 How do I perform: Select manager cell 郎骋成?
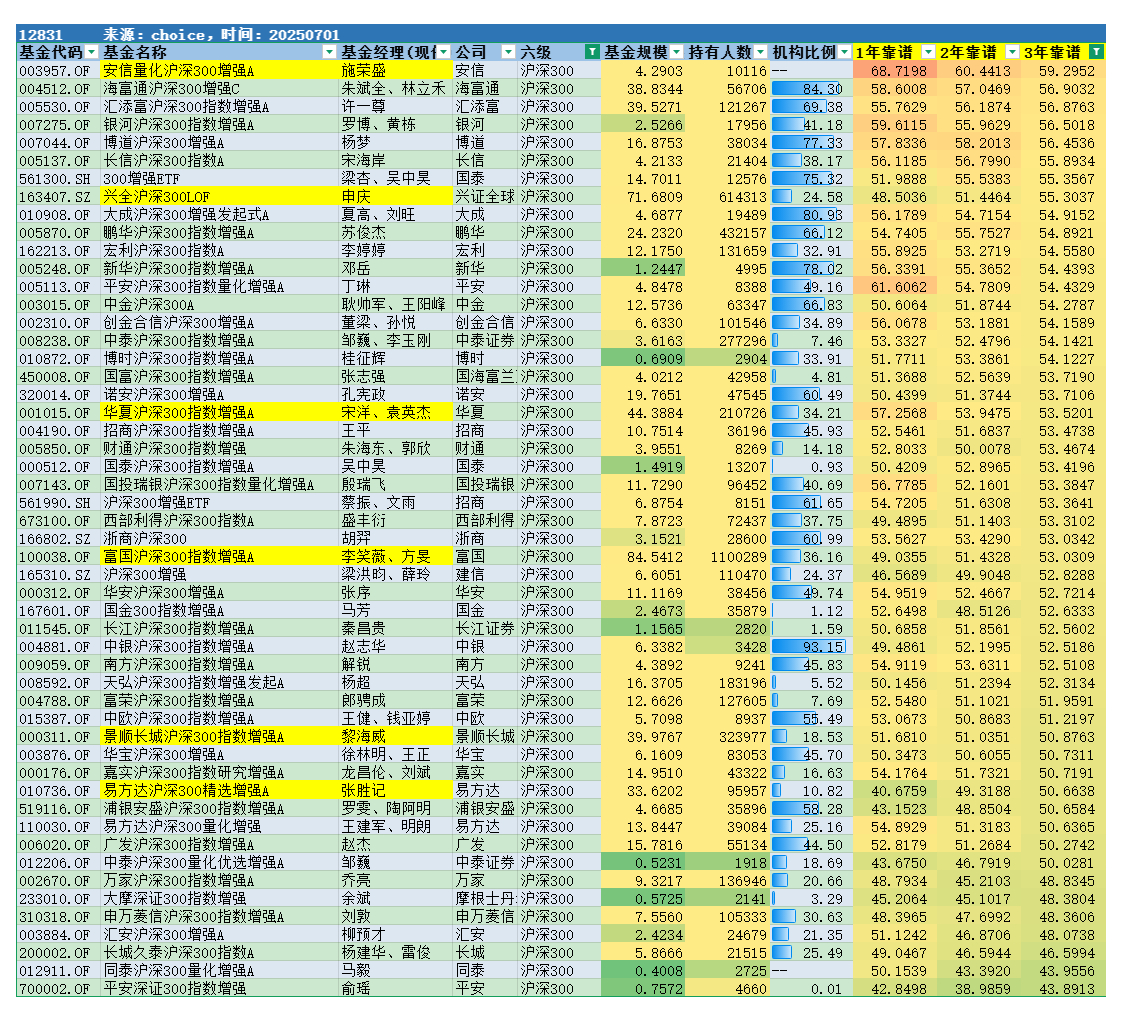(x=396, y=700)
